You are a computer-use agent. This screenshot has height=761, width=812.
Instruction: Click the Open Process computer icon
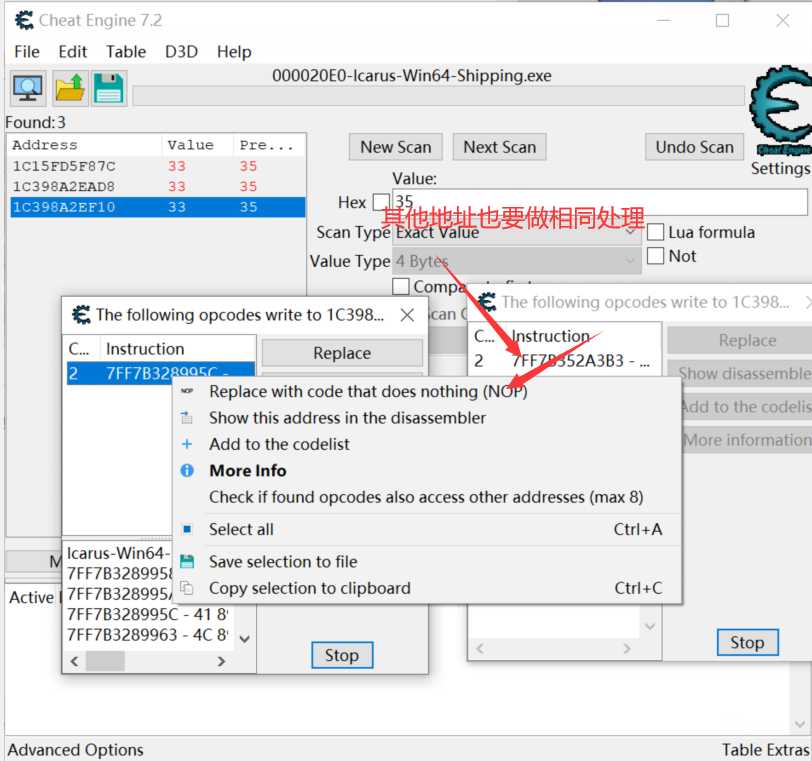[x=27, y=88]
